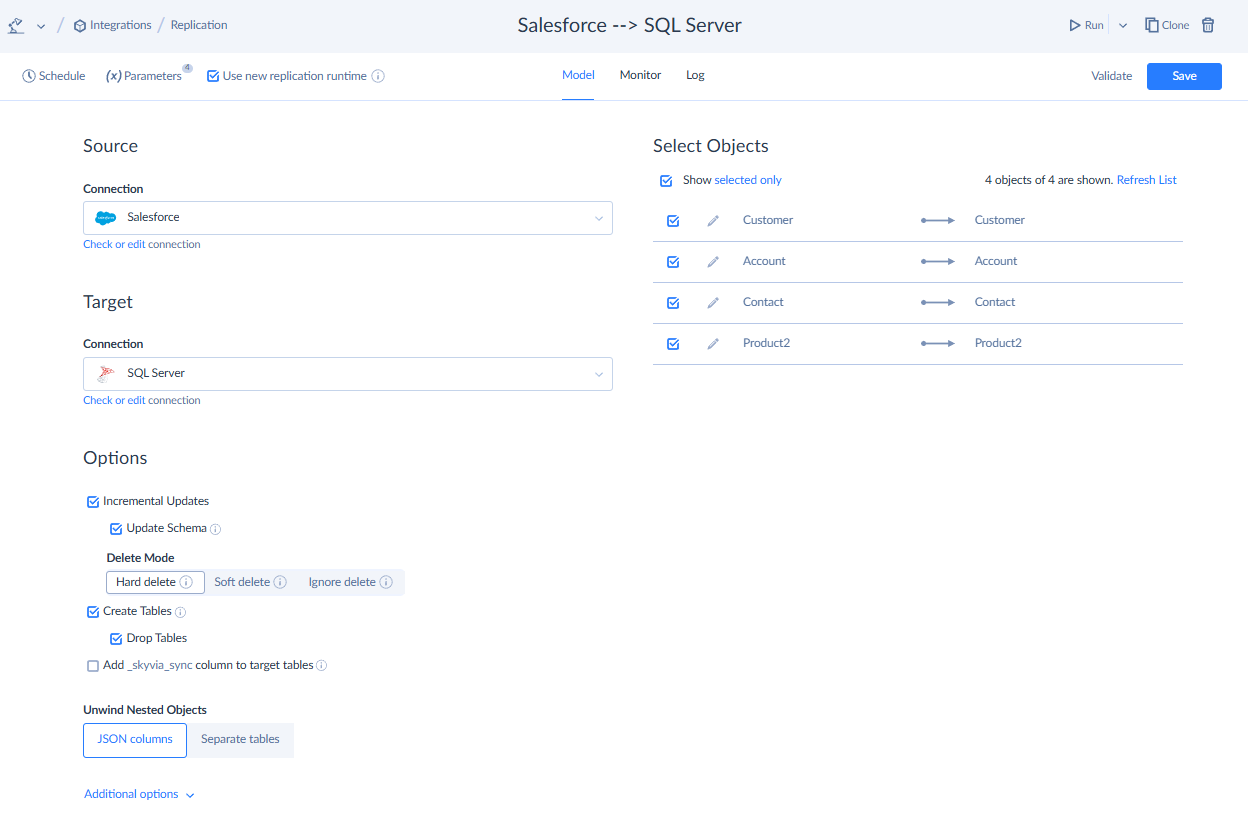Switch to the Log tab
Image resolution: width=1248 pixels, height=815 pixels.
695,75
